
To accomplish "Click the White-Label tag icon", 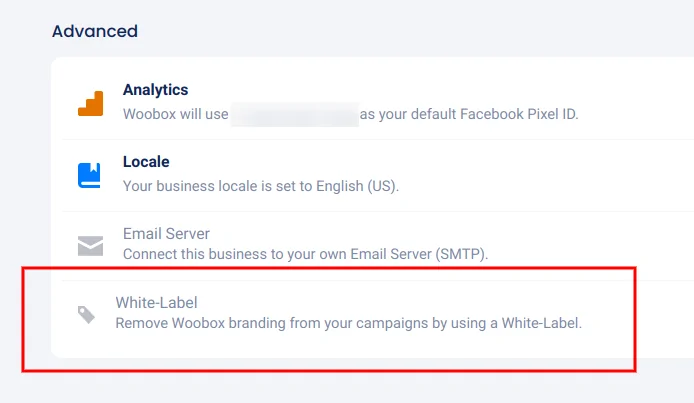I will point(87,315).
